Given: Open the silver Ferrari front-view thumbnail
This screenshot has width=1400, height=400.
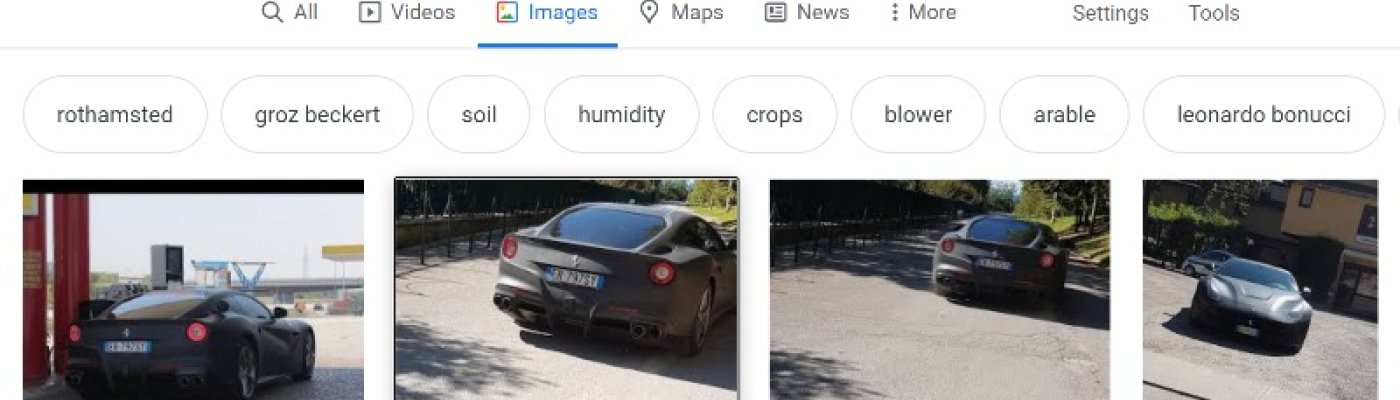Looking at the screenshot, I should point(1260,290).
